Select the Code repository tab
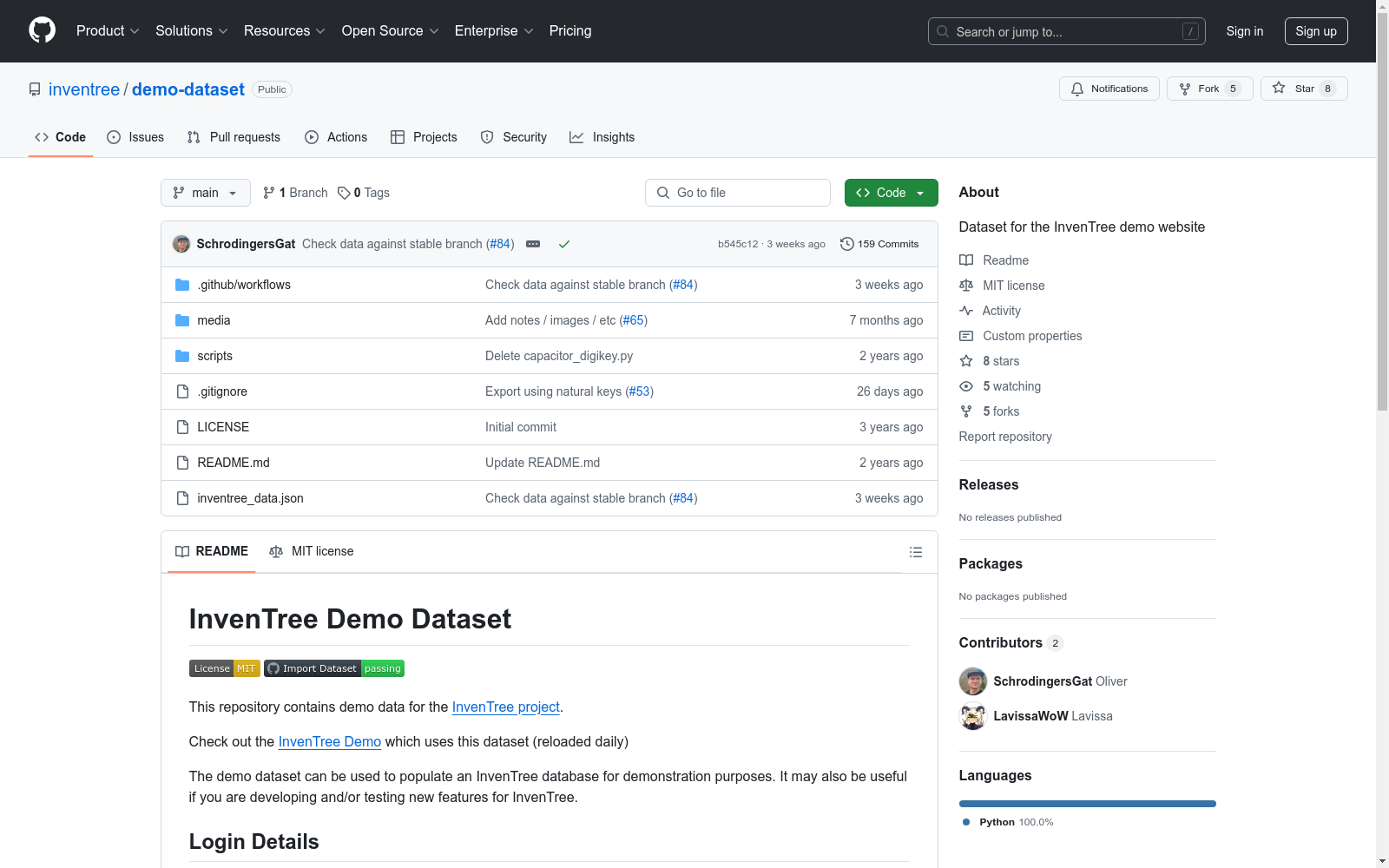 click(61, 137)
